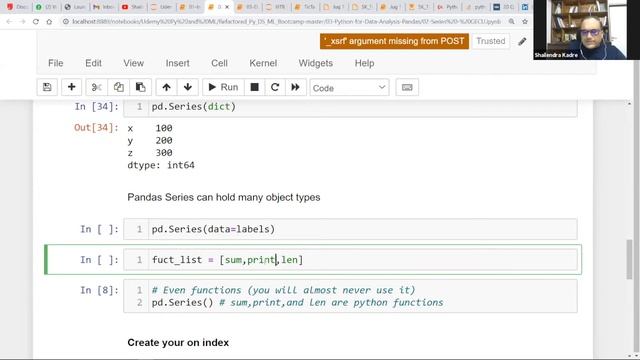Screen dimensions: 640x360
Task: Insert a cell below with the plus icon
Action: tap(71, 87)
